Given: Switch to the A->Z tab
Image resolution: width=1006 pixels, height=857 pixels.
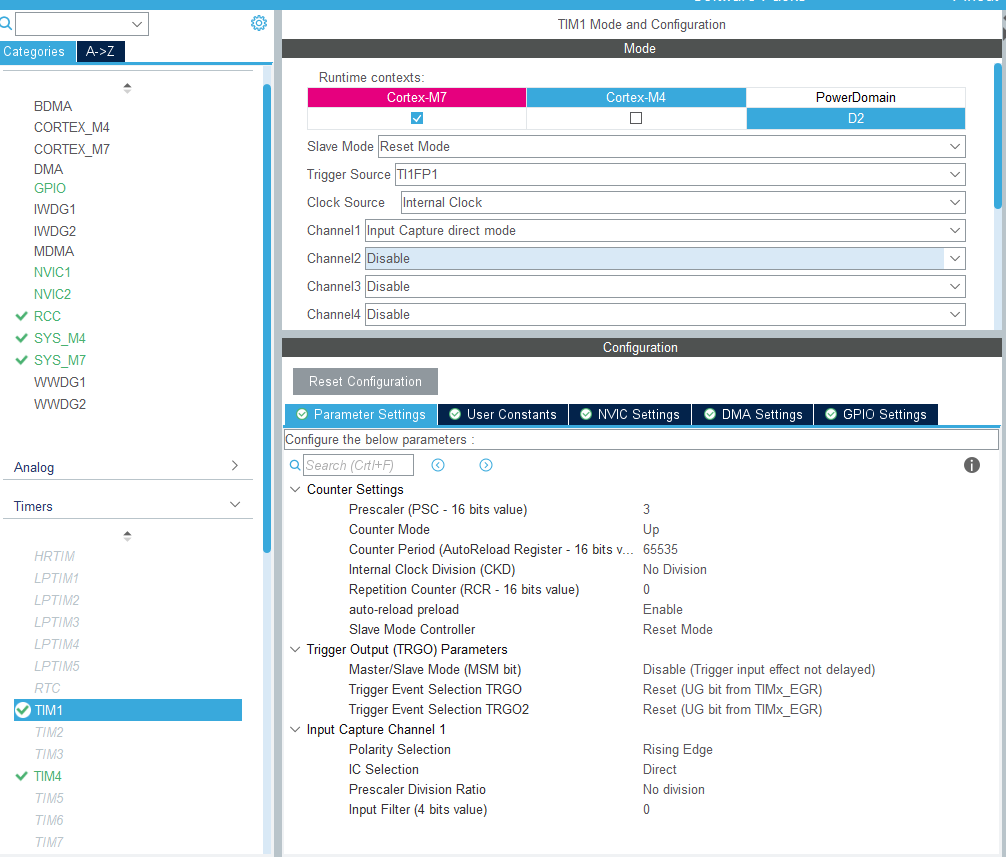Looking at the screenshot, I should click(x=100, y=51).
